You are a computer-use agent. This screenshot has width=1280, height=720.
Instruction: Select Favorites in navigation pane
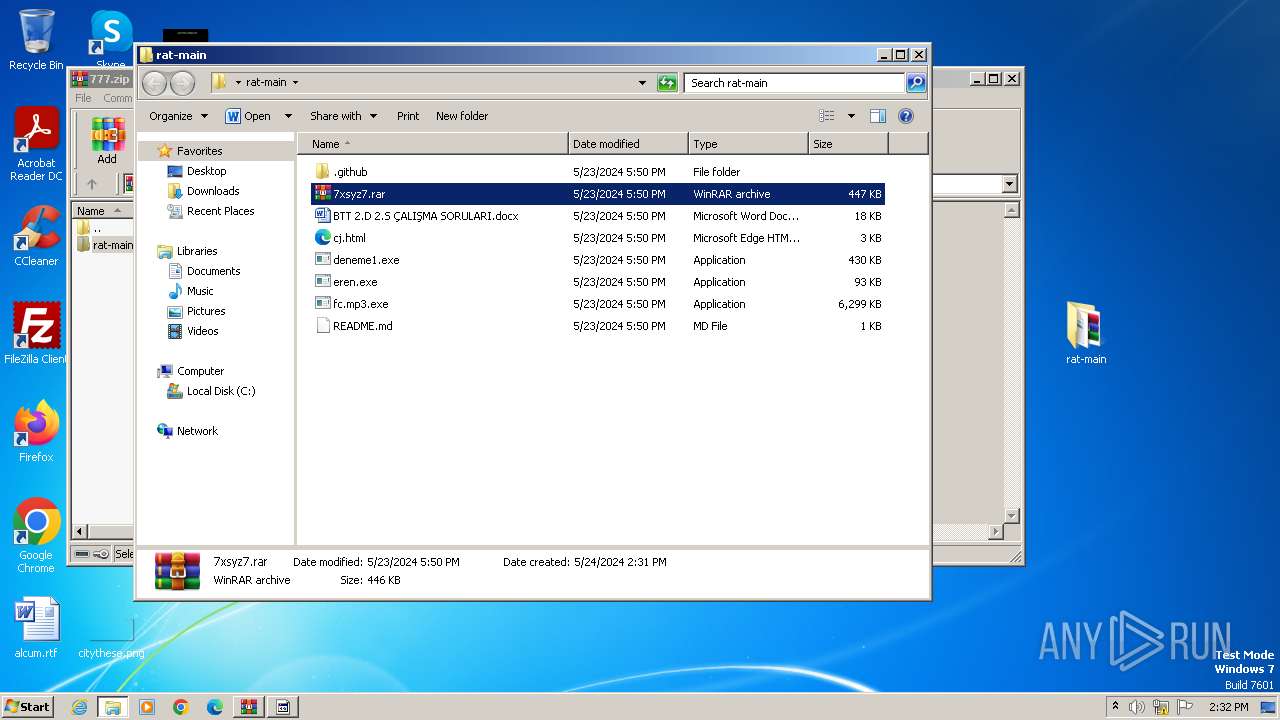[x=199, y=151]
